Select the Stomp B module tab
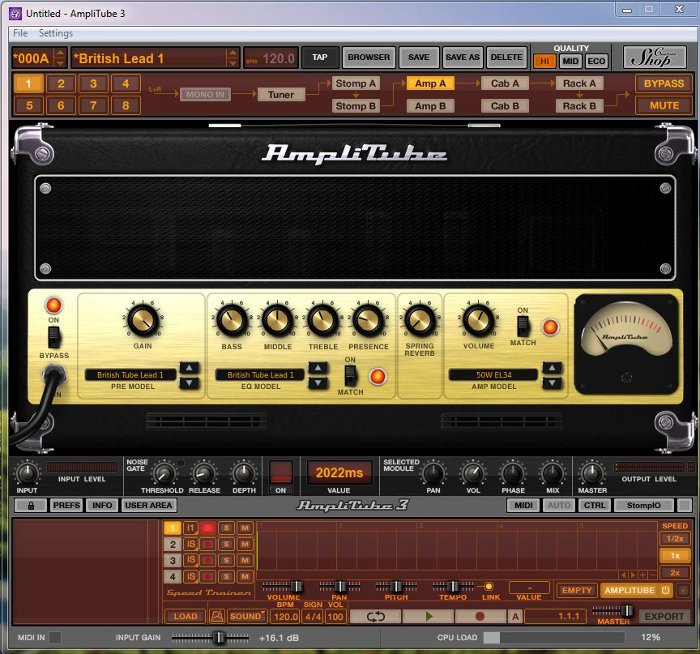This screenshot has width=700, height=654. click(355, 106)
